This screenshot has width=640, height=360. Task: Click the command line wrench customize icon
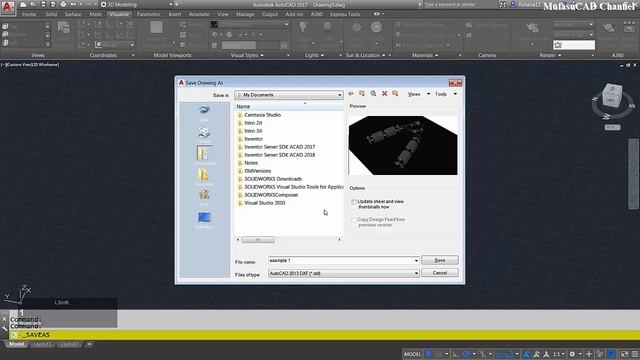(4, 328)
